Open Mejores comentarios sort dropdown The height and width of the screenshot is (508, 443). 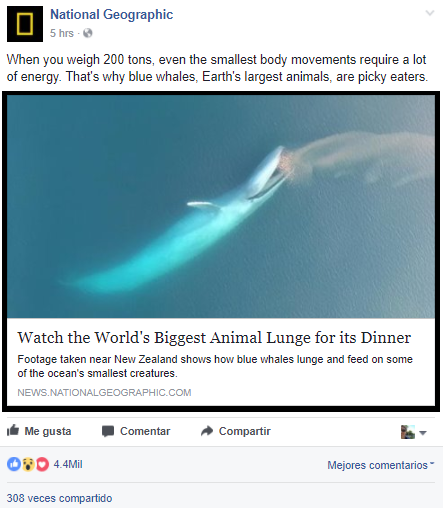pyautogui.click(x=381, y=465)
